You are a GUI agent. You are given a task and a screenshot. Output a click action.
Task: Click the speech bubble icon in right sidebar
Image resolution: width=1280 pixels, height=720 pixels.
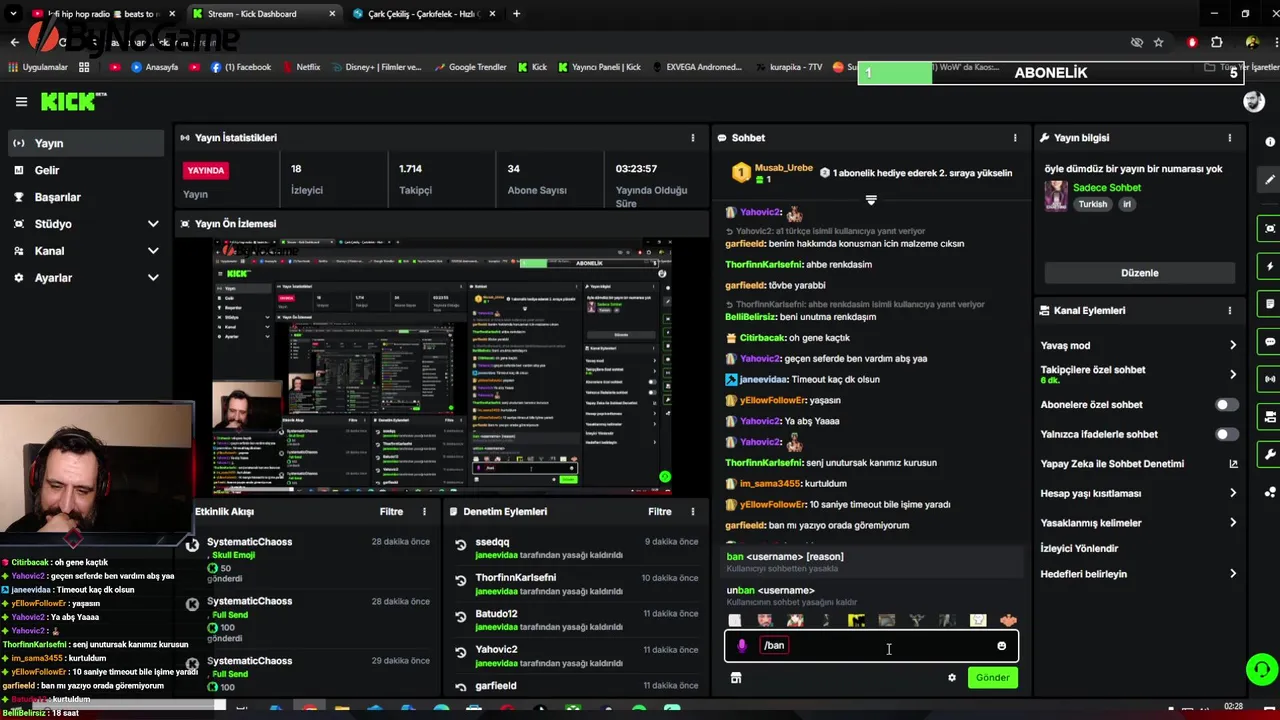click(x=1270, y=342)
